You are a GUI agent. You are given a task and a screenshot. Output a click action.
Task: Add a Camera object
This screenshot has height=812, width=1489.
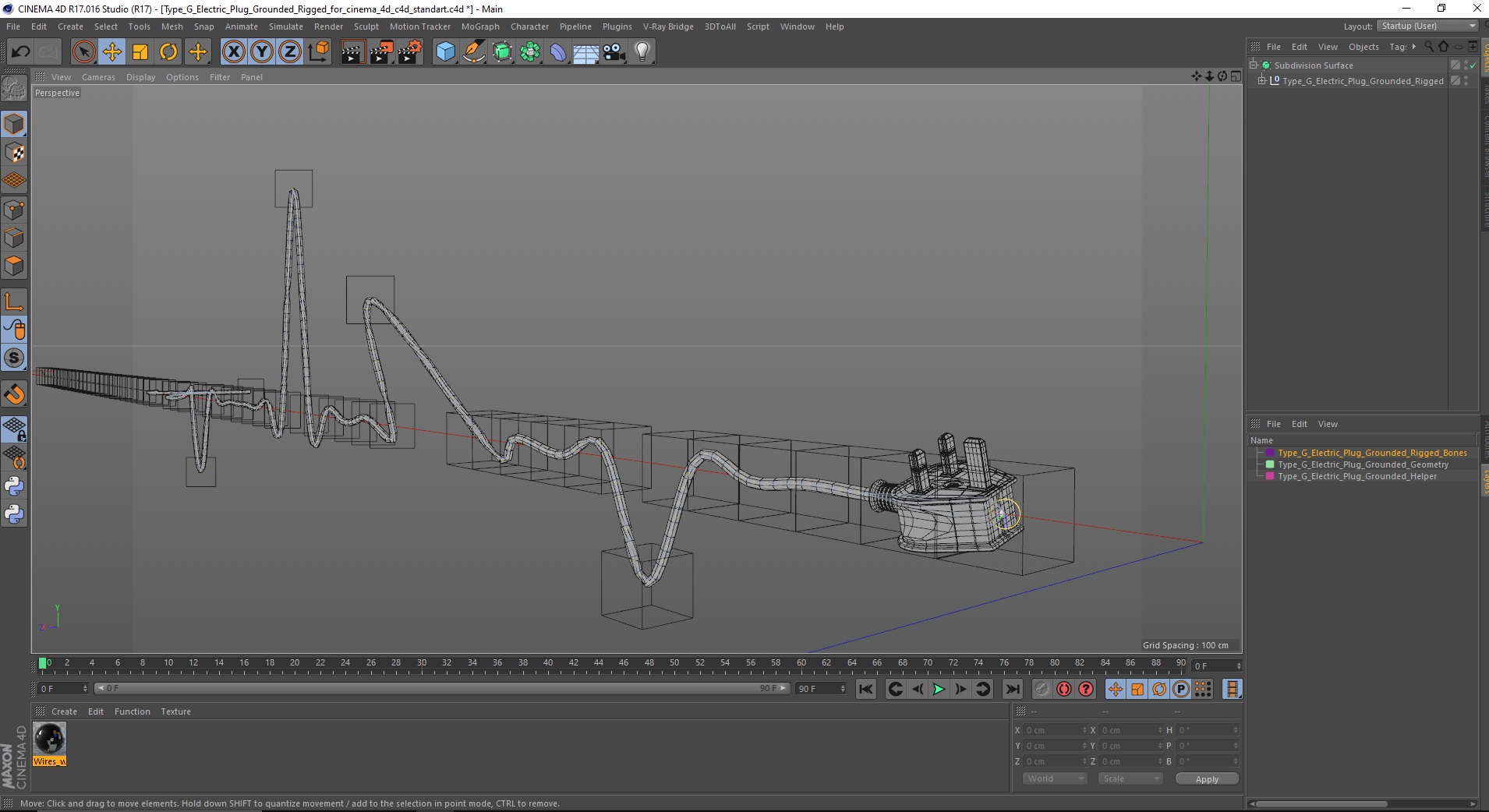coord(614,52)
